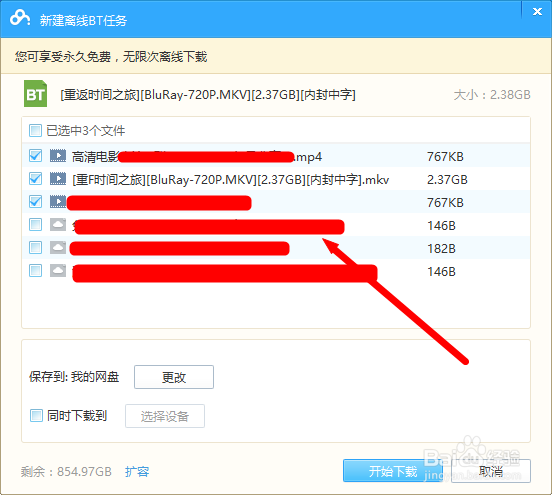The width and height of the screenshot is (552, 495).
Task: Click the 永久免费 promotion banner text
Action: coord(111,56)
